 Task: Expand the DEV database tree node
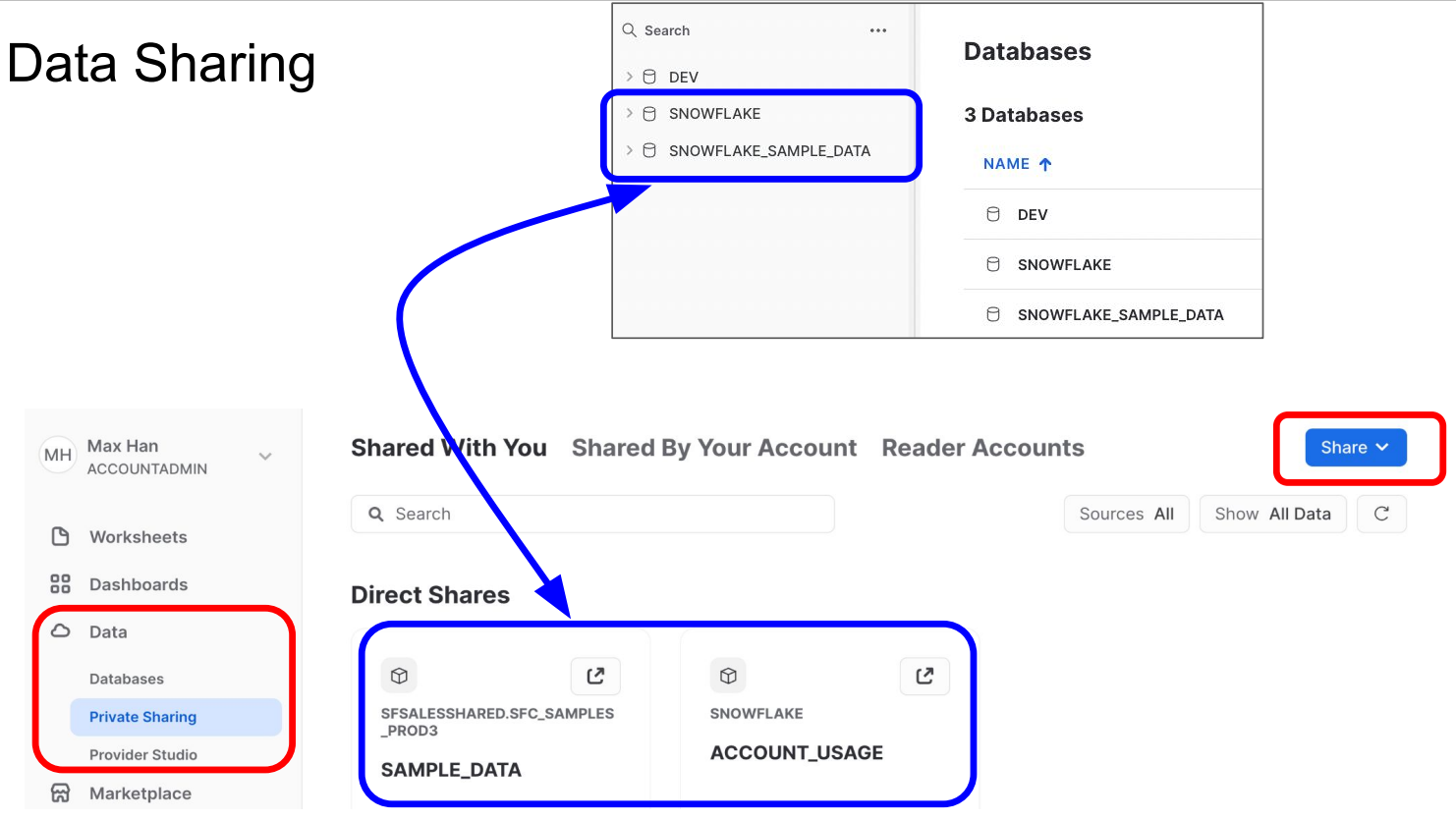[x=630, y=77]
